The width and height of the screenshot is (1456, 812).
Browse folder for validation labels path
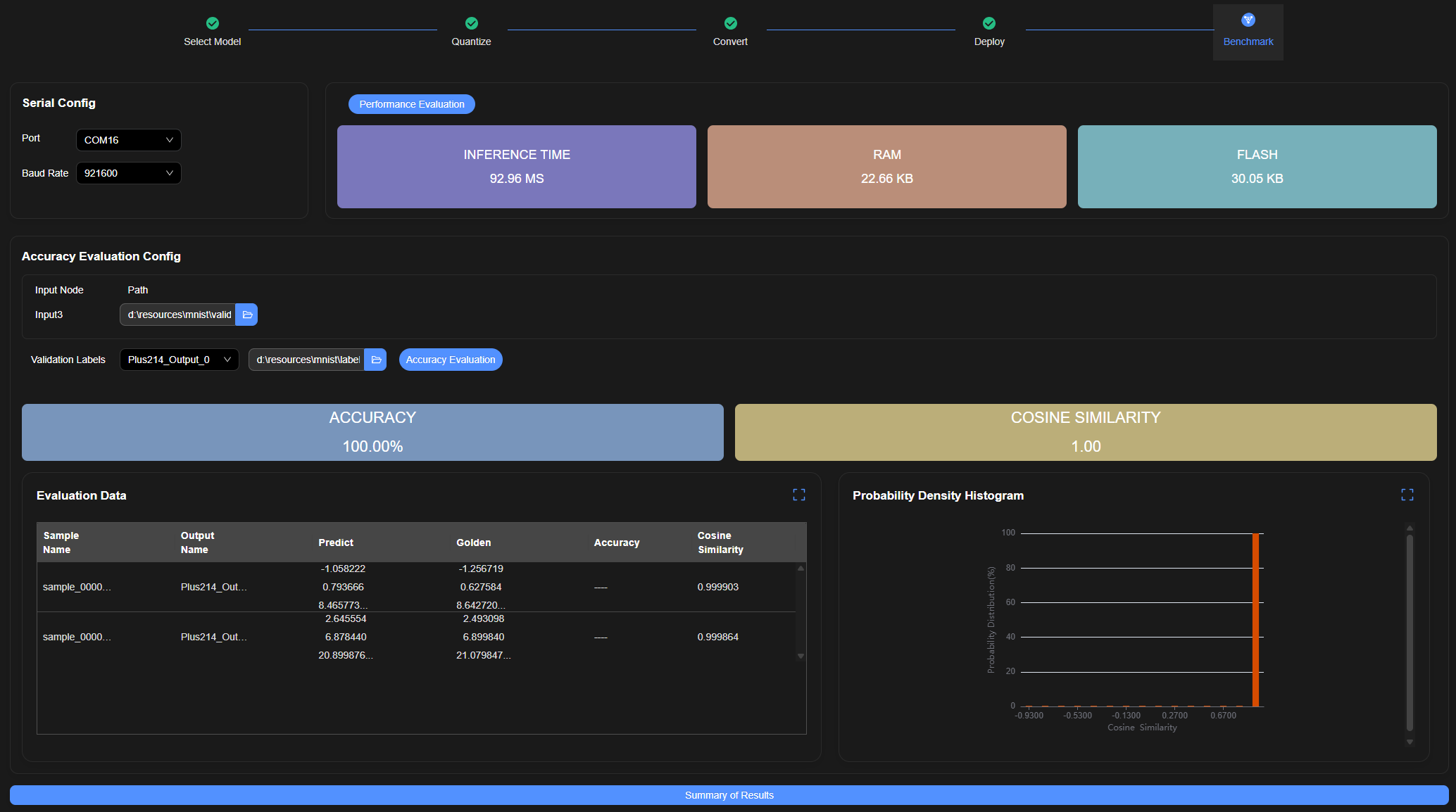coord(376,360)
